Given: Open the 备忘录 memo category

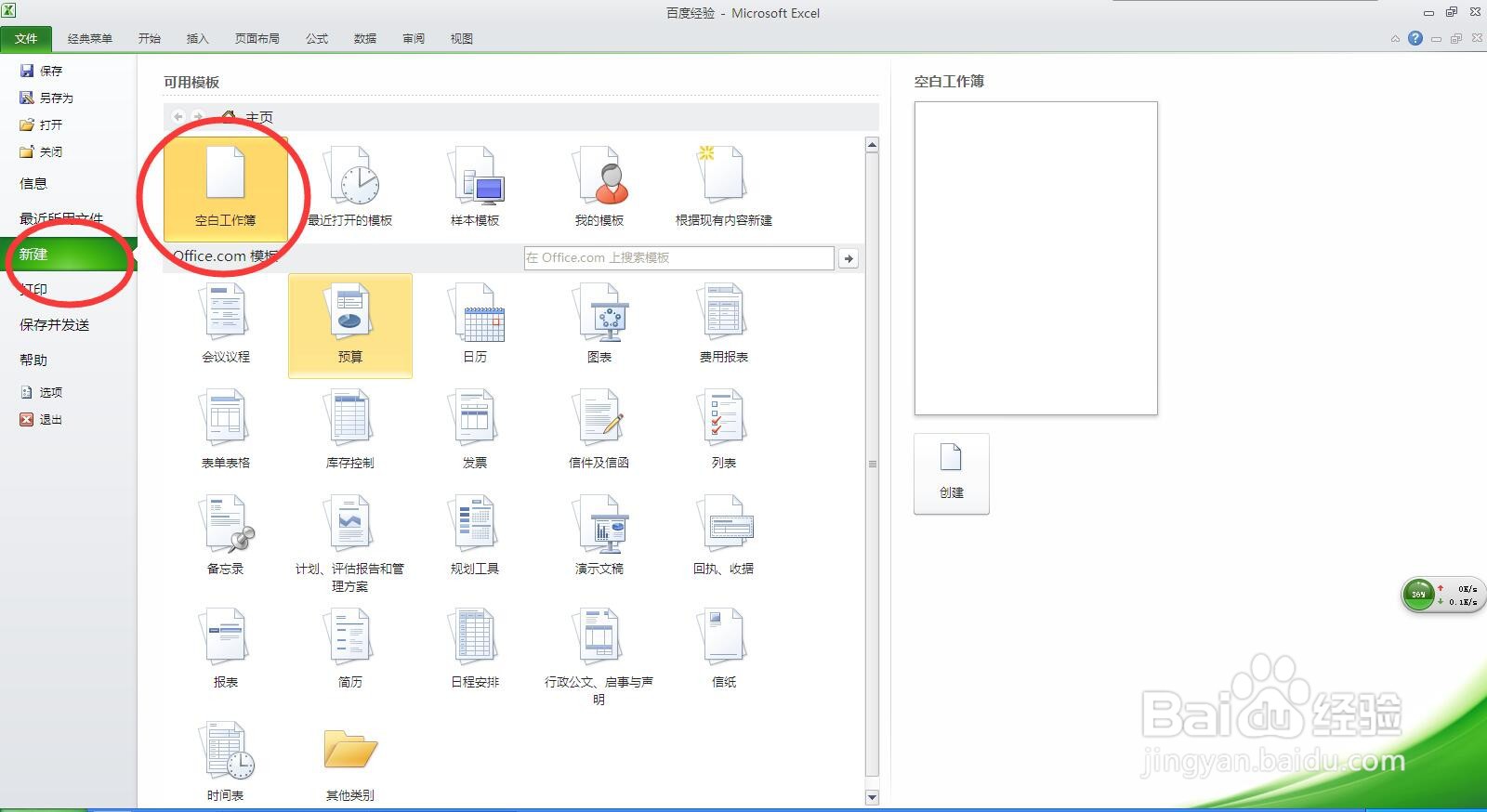Looking at the screenshot, I should coord(226,536).
